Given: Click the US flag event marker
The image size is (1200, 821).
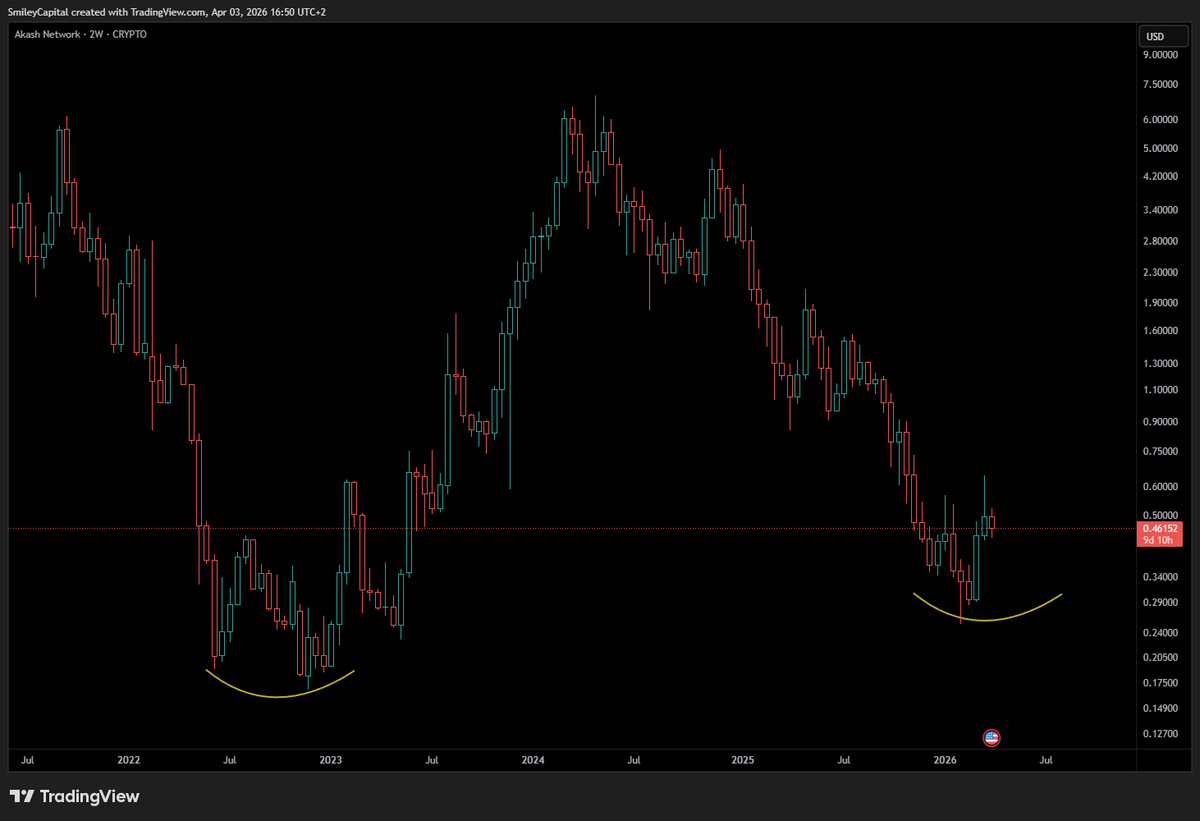Looking at the screenshot, I should pos(991,738).
